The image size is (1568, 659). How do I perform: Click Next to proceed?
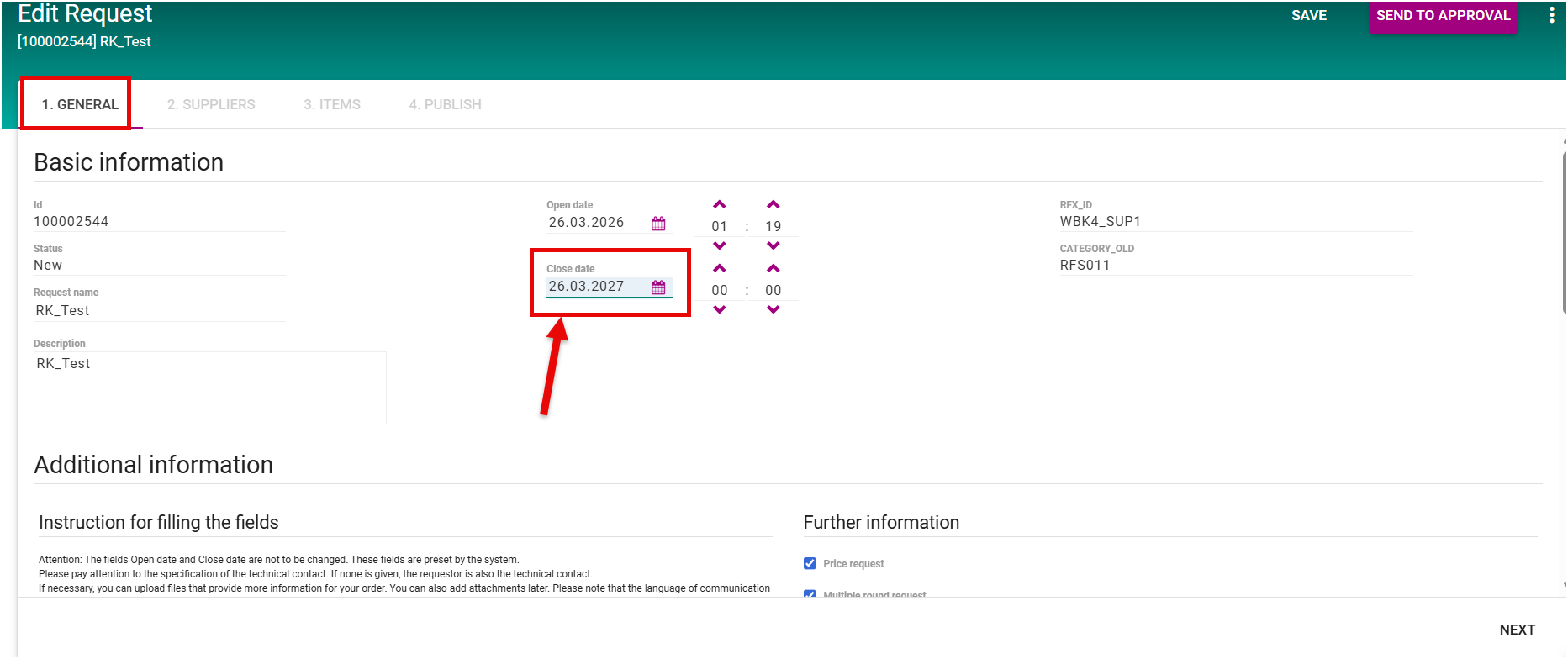point(1517,630)
